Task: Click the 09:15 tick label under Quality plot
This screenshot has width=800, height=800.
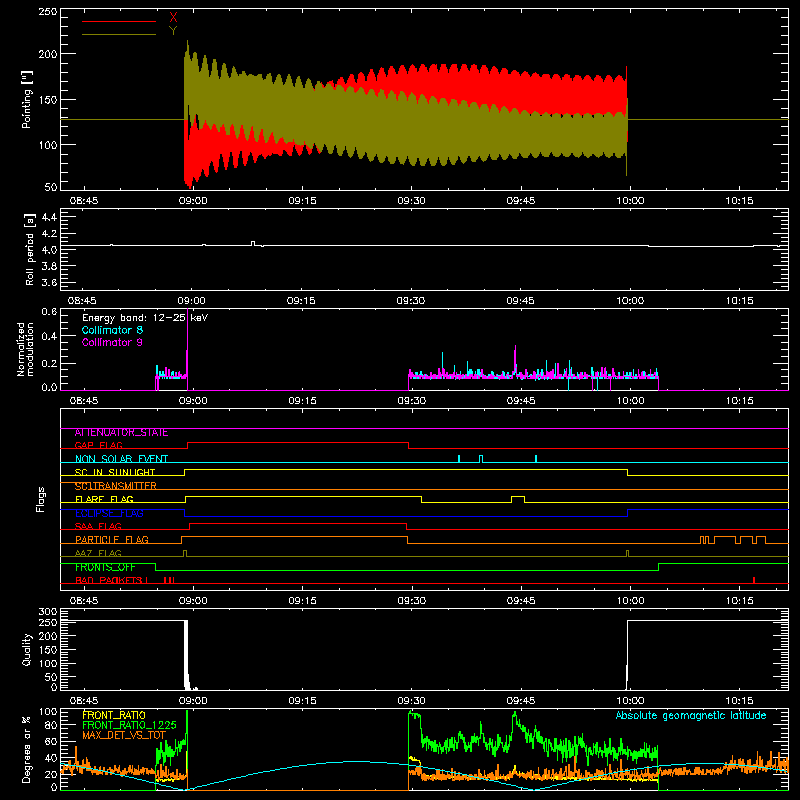Action: [x=302, y=701]
